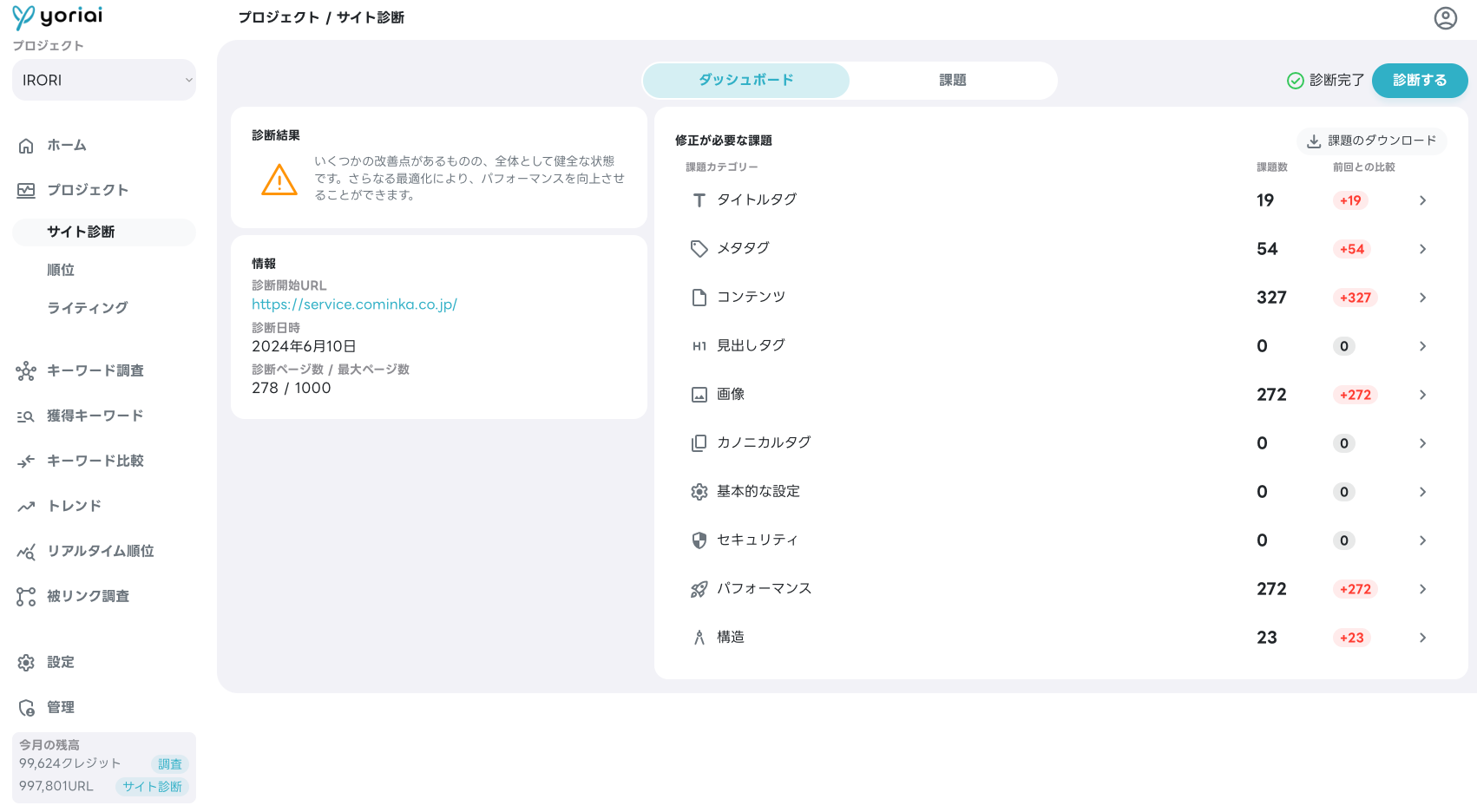Click the meta tag label icon
The height and width of the screenshot is (812, 1477).
(699, 249)
